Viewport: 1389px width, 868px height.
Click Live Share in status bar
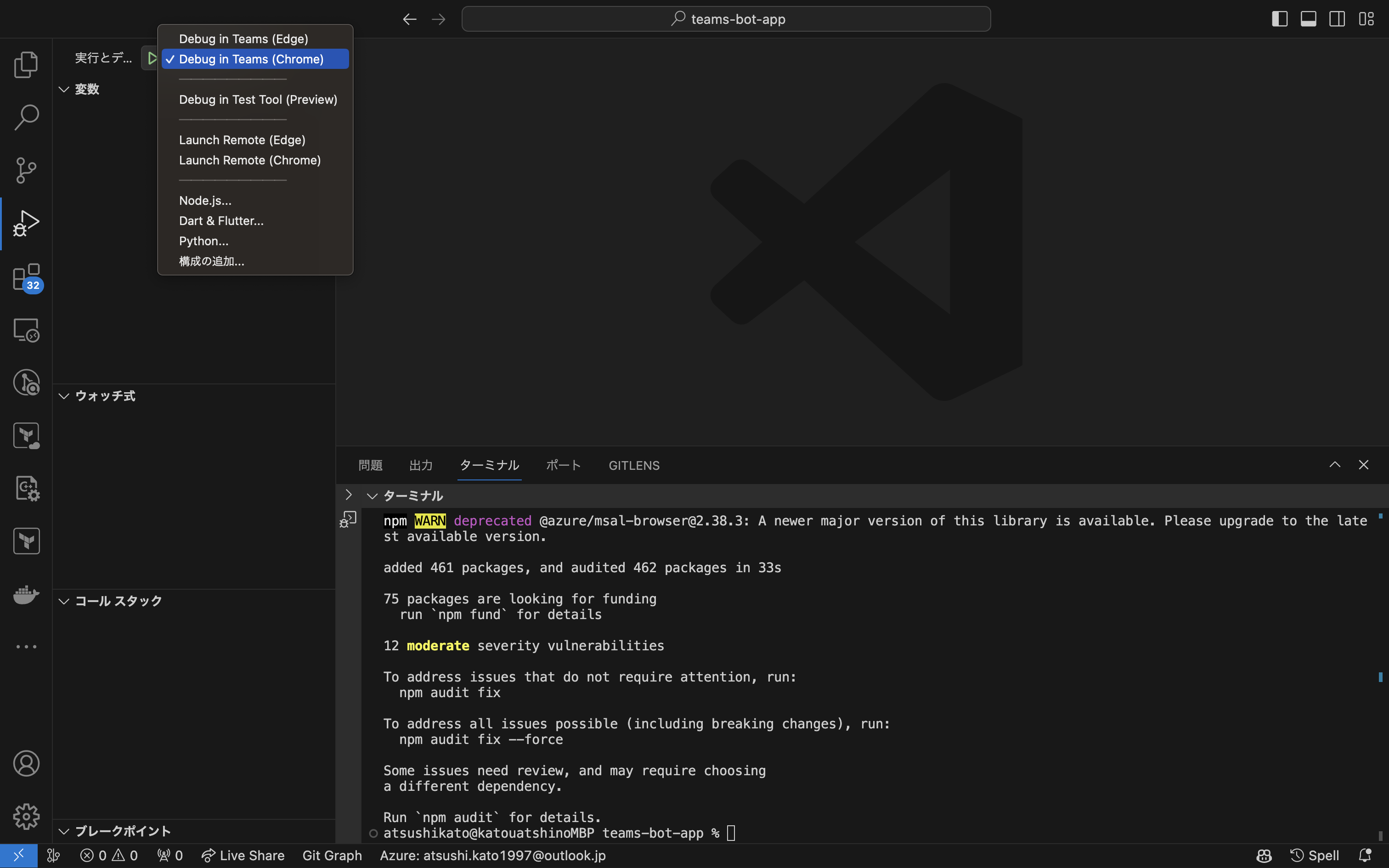[243, 855]
